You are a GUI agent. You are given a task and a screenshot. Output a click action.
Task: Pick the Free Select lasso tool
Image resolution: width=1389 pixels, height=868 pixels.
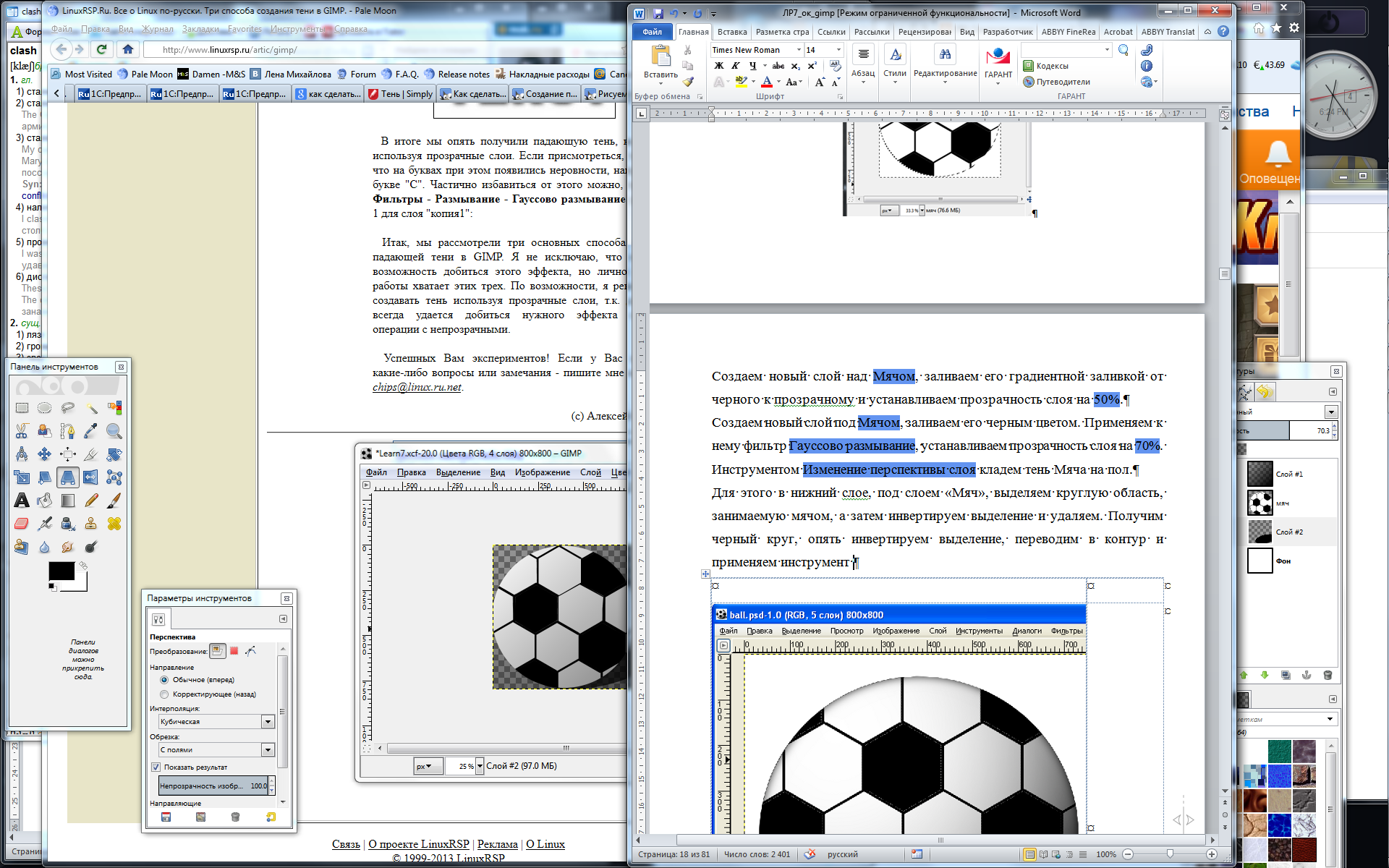68,408
